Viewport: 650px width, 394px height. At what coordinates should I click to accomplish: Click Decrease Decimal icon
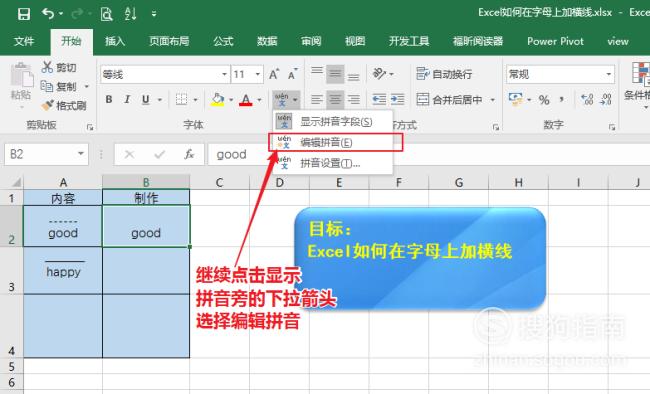[606, 100]
